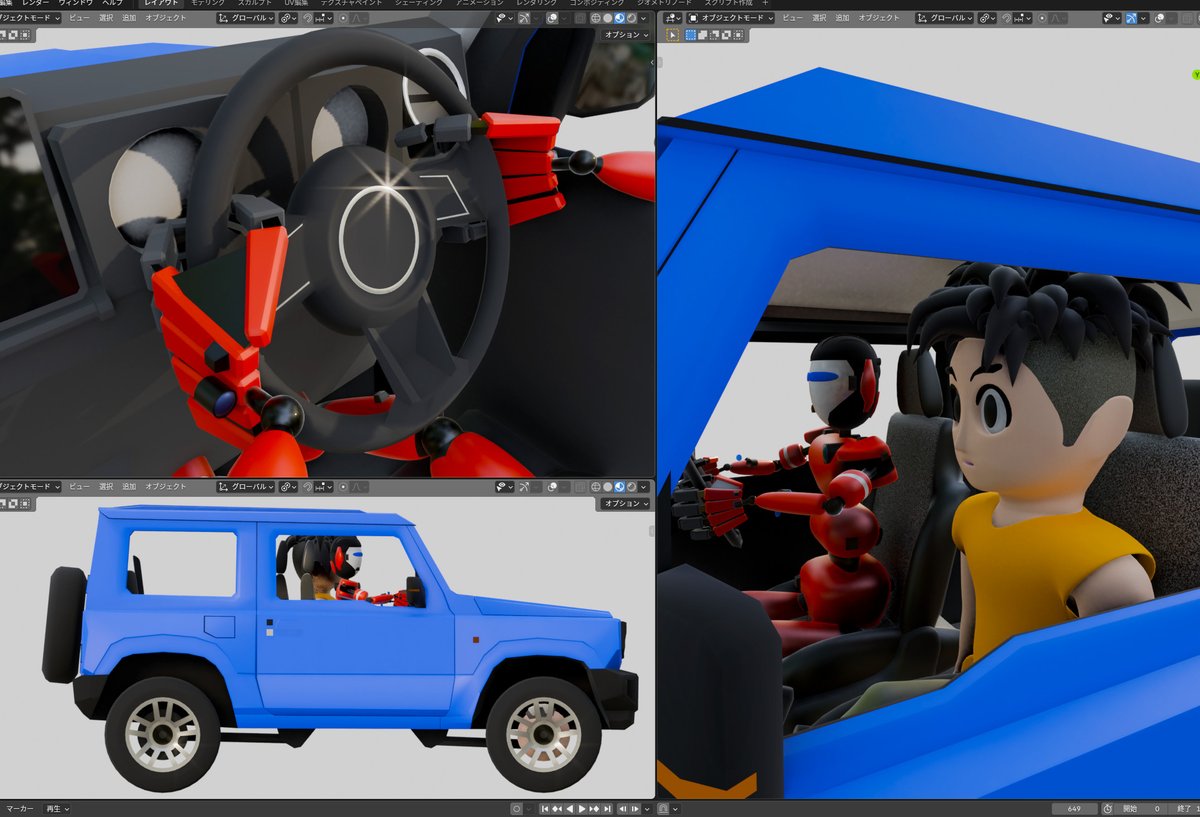The width and height of the screenshot is (1200, 817).
Task: Click the 開始 start frame field
Action: click(x=1139, y=808)
